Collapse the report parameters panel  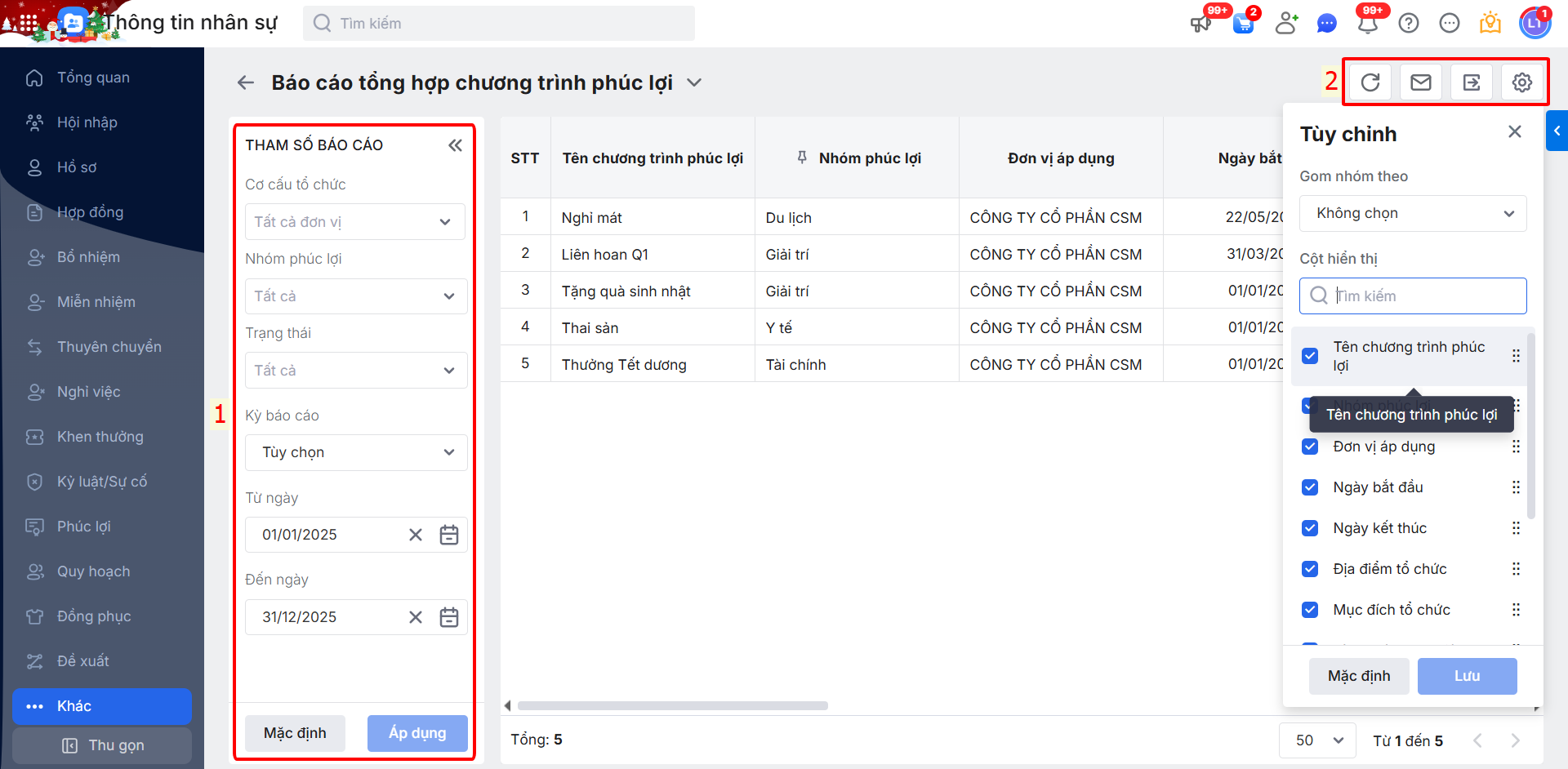[x=455, y=145]
